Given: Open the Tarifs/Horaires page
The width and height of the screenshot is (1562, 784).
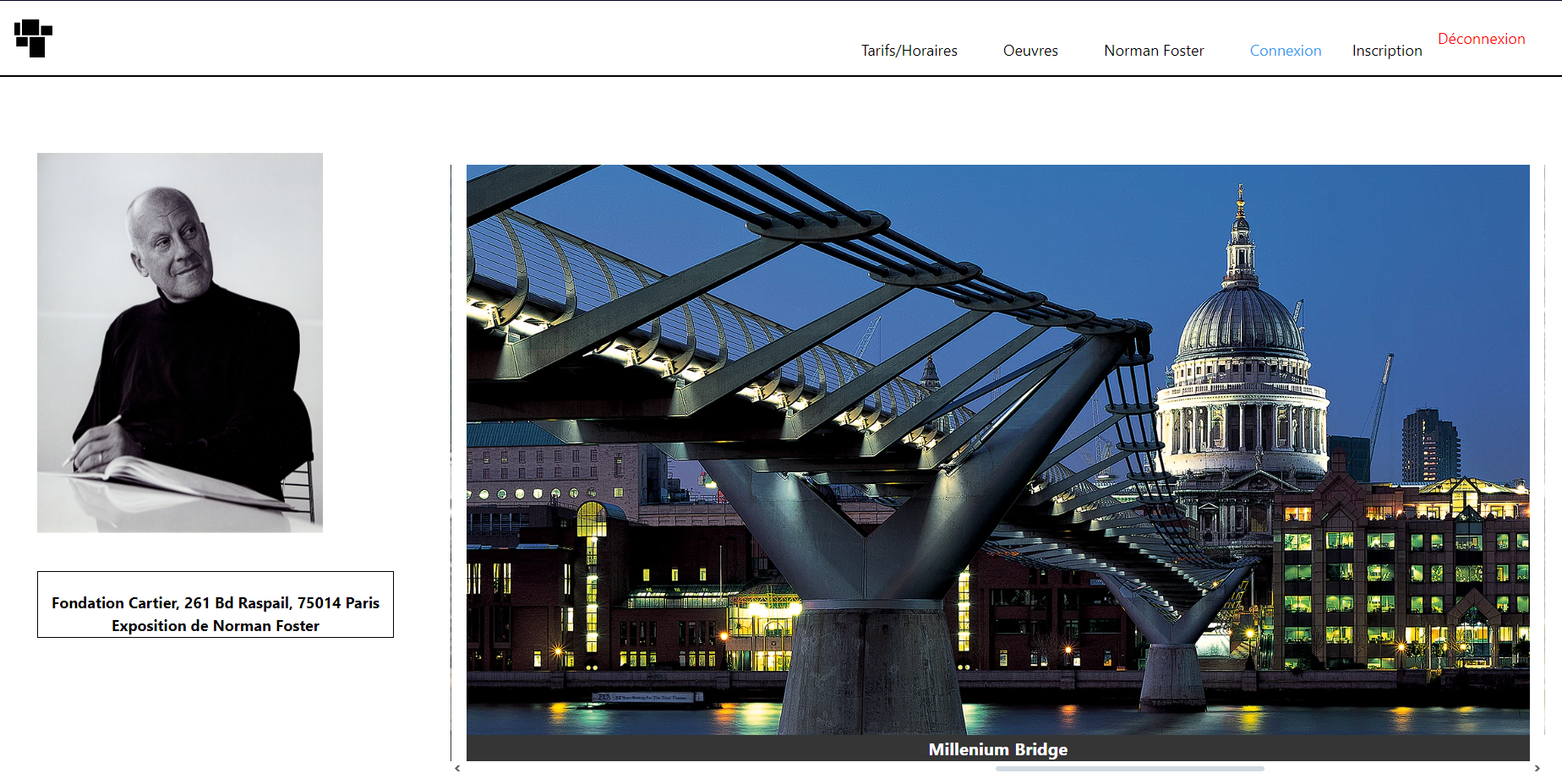Looking at the screenshot, I should (x=909, y=51).
